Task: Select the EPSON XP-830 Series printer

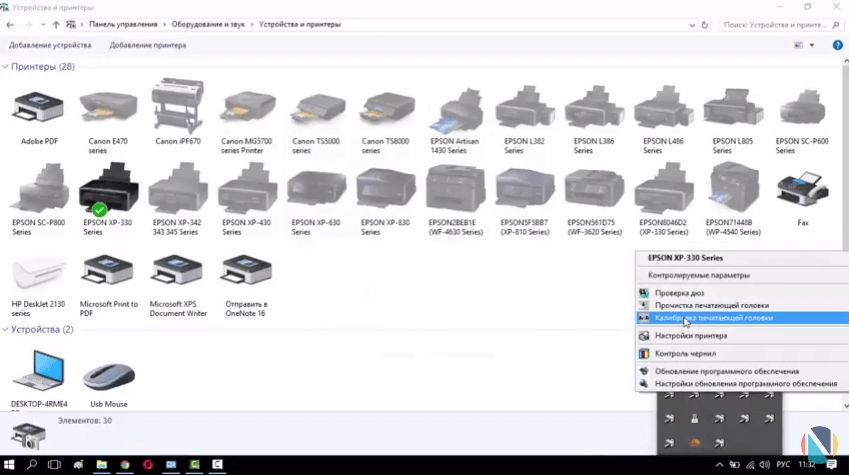Action: (386, 188)
